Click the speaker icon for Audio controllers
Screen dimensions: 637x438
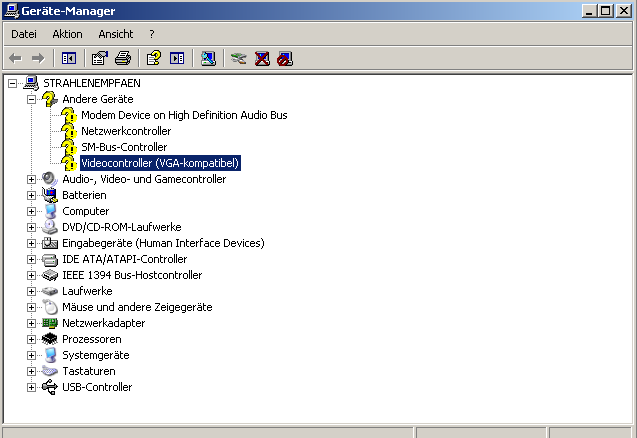[x=50, y=179]
